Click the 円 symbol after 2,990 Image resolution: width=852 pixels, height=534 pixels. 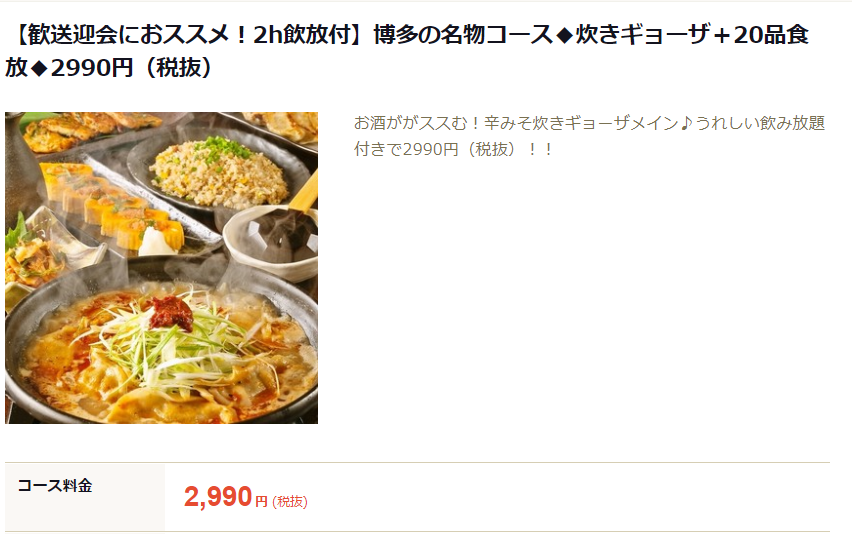[x=261, y=501]
